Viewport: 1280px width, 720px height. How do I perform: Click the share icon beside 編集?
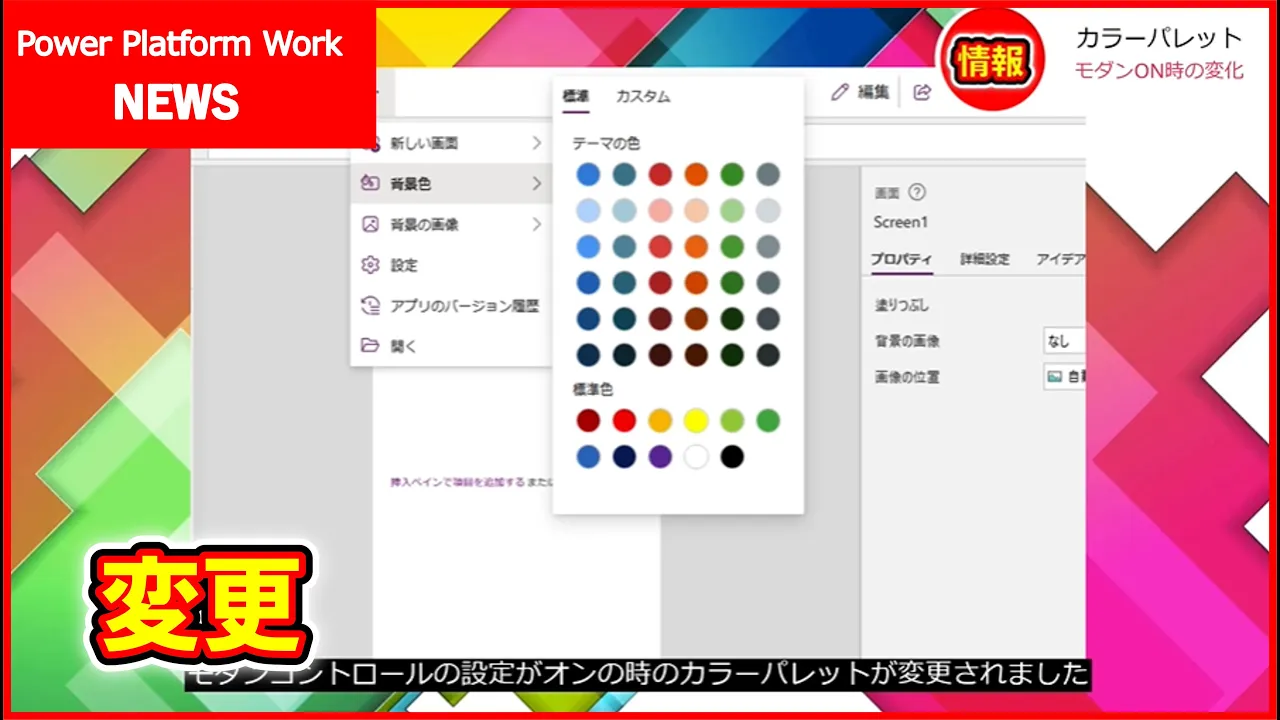(x=922, y=92)
